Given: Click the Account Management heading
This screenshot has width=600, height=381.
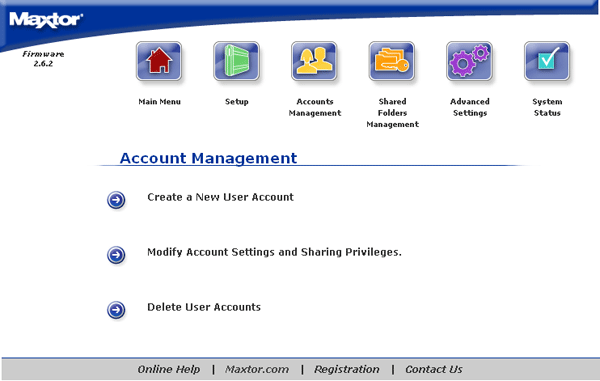Looking at the screenshot, I should pos(208,158).
